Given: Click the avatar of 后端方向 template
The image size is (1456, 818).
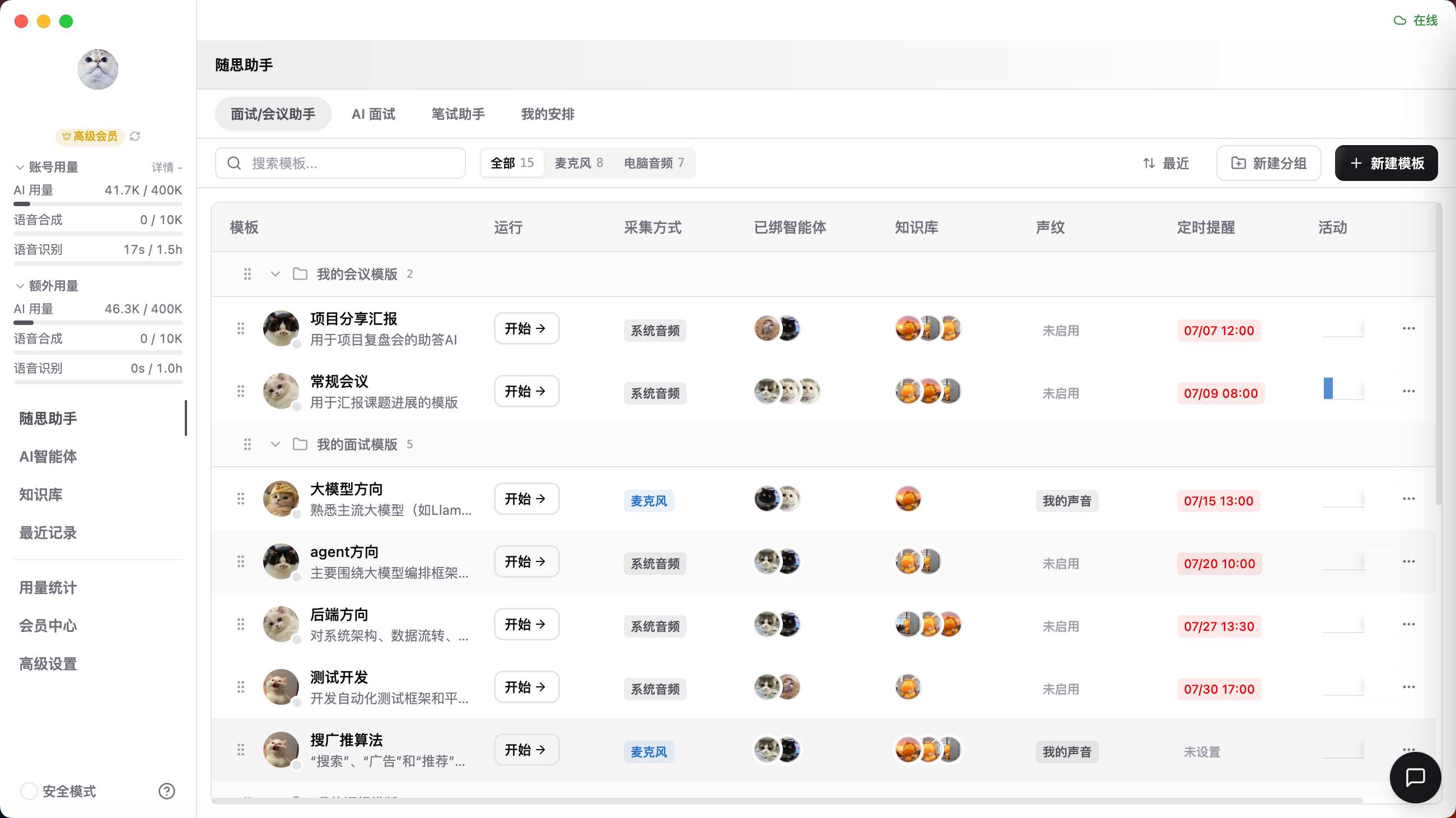Looking at the screenshot, I should (x=281, y=624).
